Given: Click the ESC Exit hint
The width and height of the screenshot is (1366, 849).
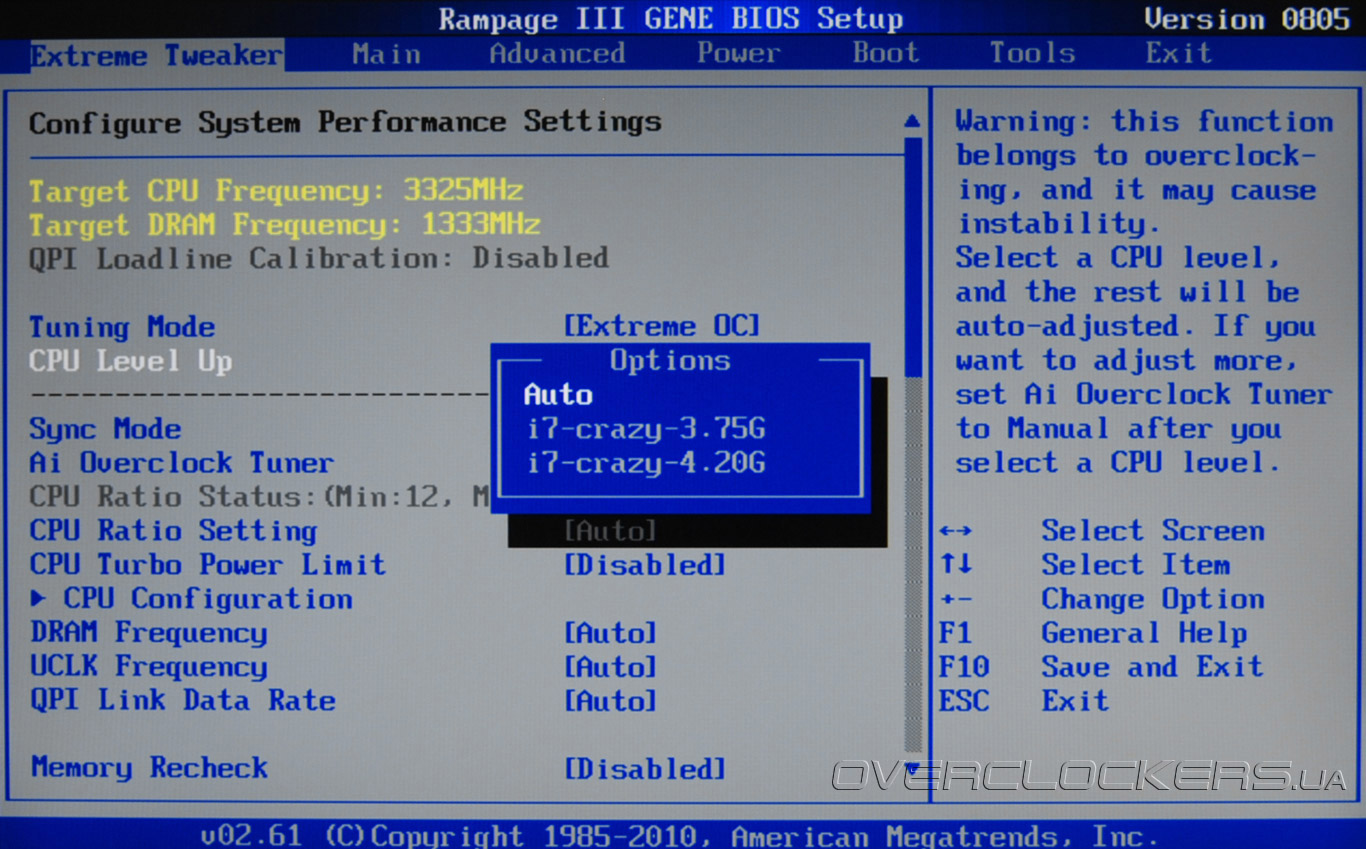Looking at the screenshot, I should (x=1024, y=701).
